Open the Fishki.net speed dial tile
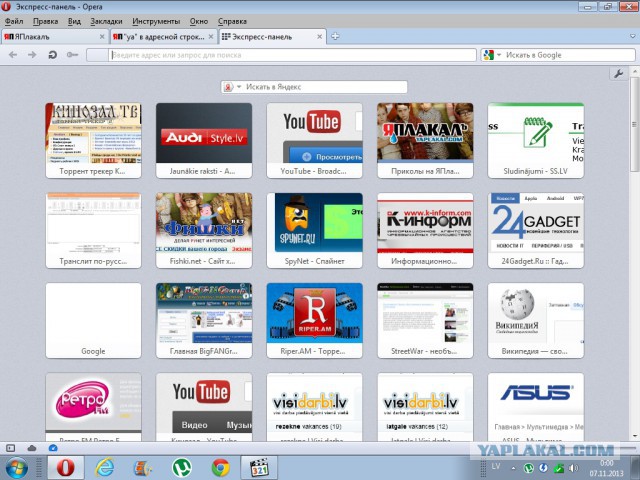 pos(204,230)
